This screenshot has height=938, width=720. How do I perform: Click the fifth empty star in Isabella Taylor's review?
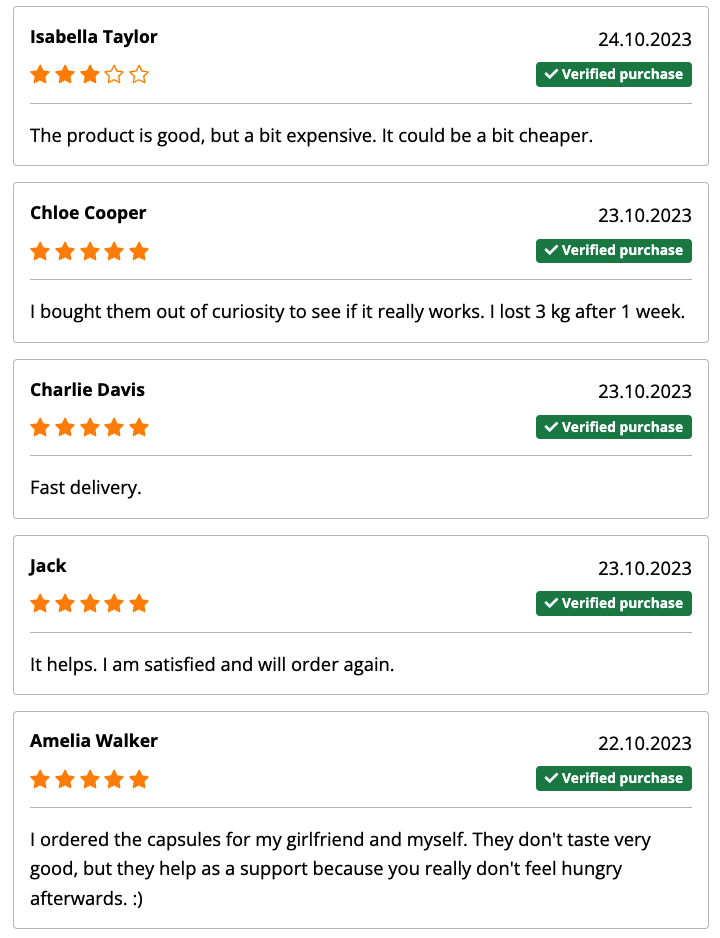click(139, 75)
